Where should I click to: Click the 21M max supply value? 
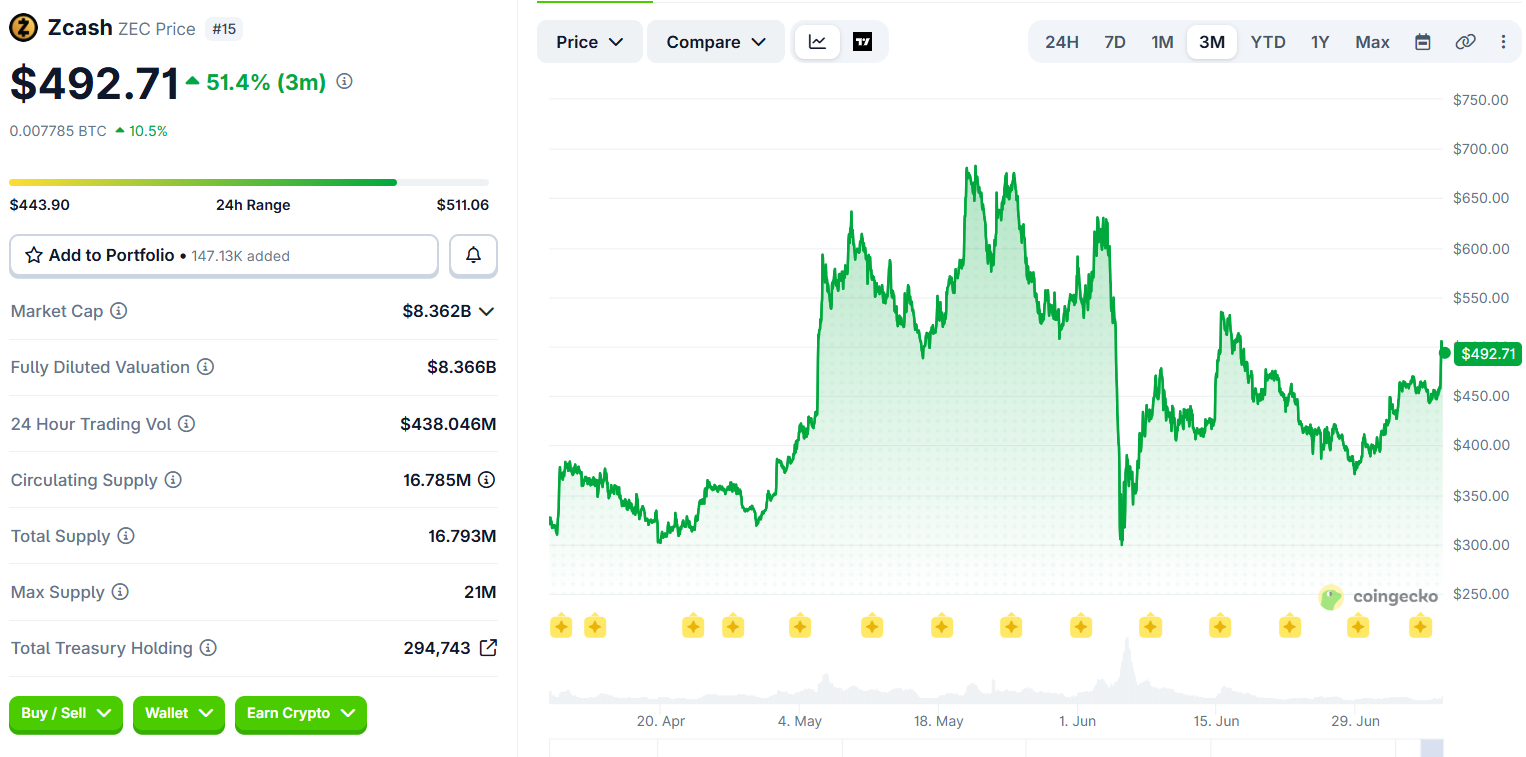point(480,592)
